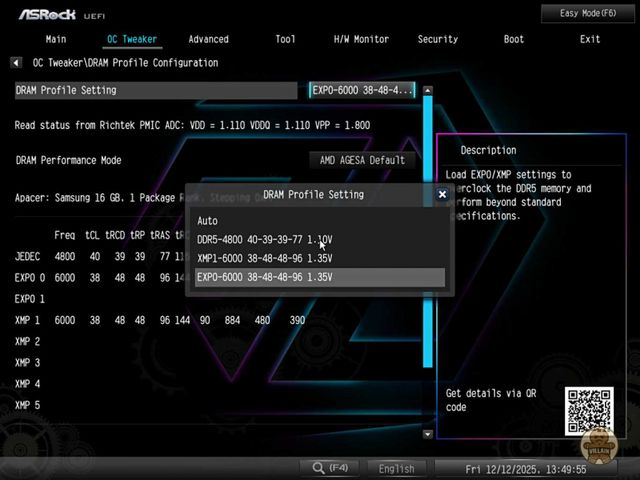The image size is (640, 480).
Task: Open the English language selector
Action: pos(396,468)
